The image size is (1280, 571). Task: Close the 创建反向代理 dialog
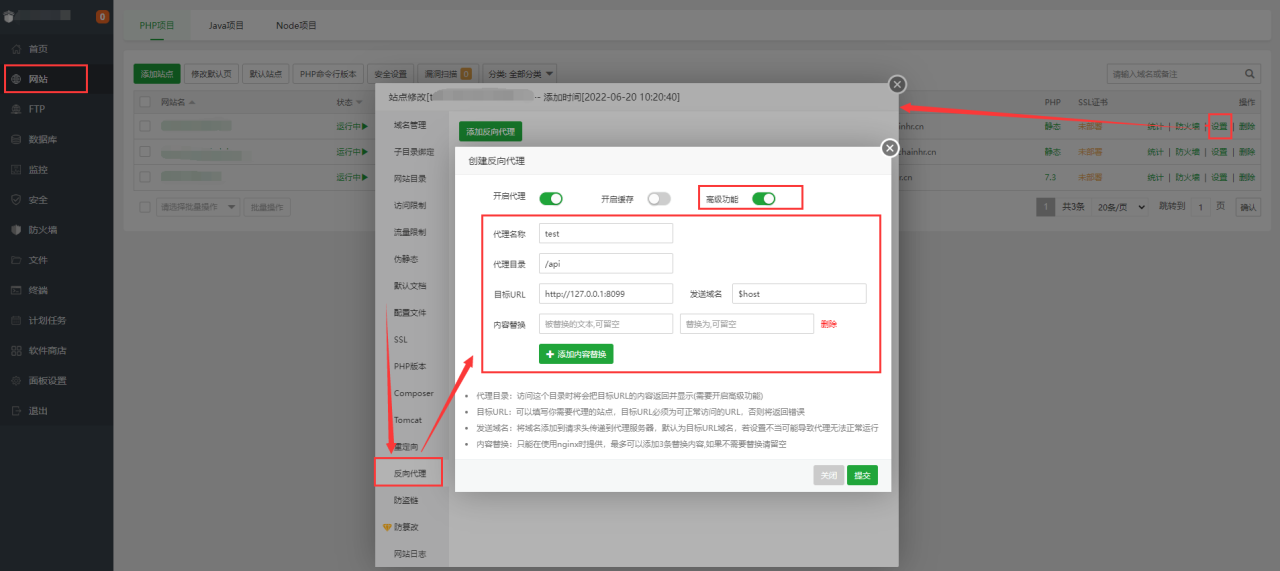(x=889, y=148)
